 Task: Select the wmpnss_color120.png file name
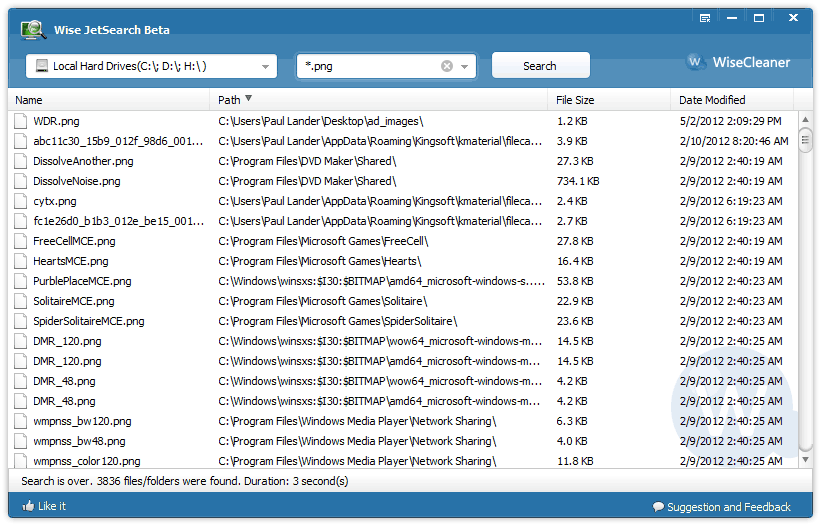pyautogui.click(x=86, y=461)
